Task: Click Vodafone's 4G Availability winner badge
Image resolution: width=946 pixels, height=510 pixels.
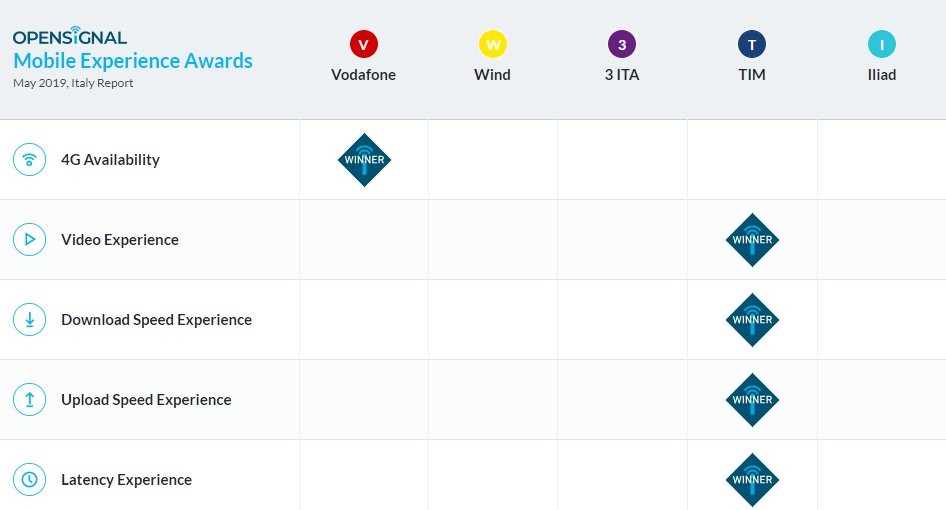Action: (x=364, y=160)
